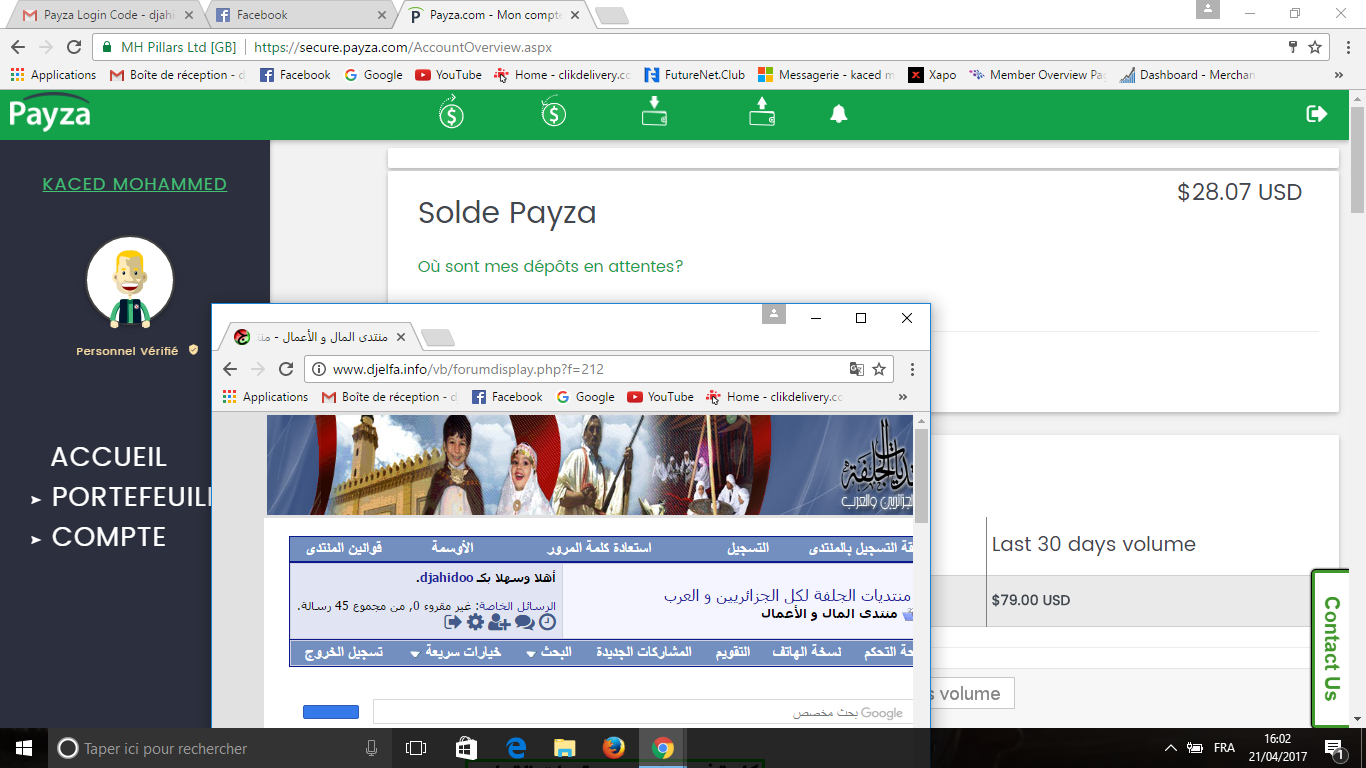Click translate icon in djelfa address bar

pyautogui.click(x=857, y=369)
